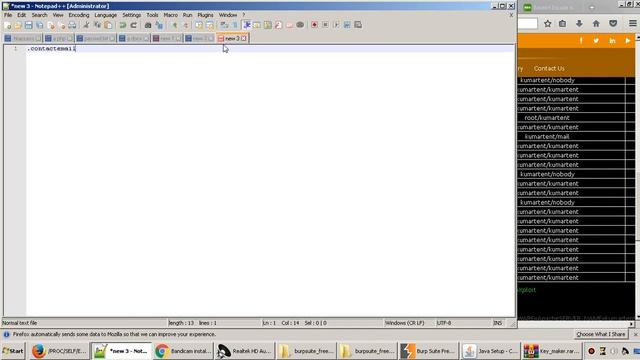Undo using the green arrow icon

click(122, 25)
